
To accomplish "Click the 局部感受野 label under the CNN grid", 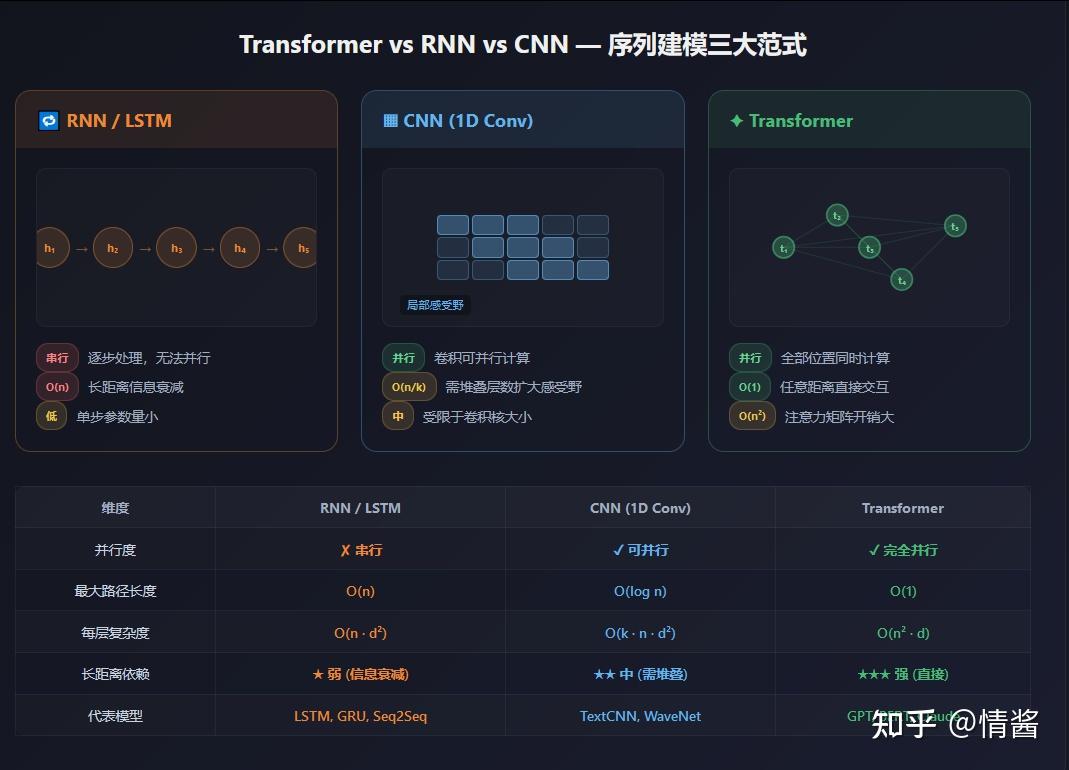I will click(x=435, y=305).
